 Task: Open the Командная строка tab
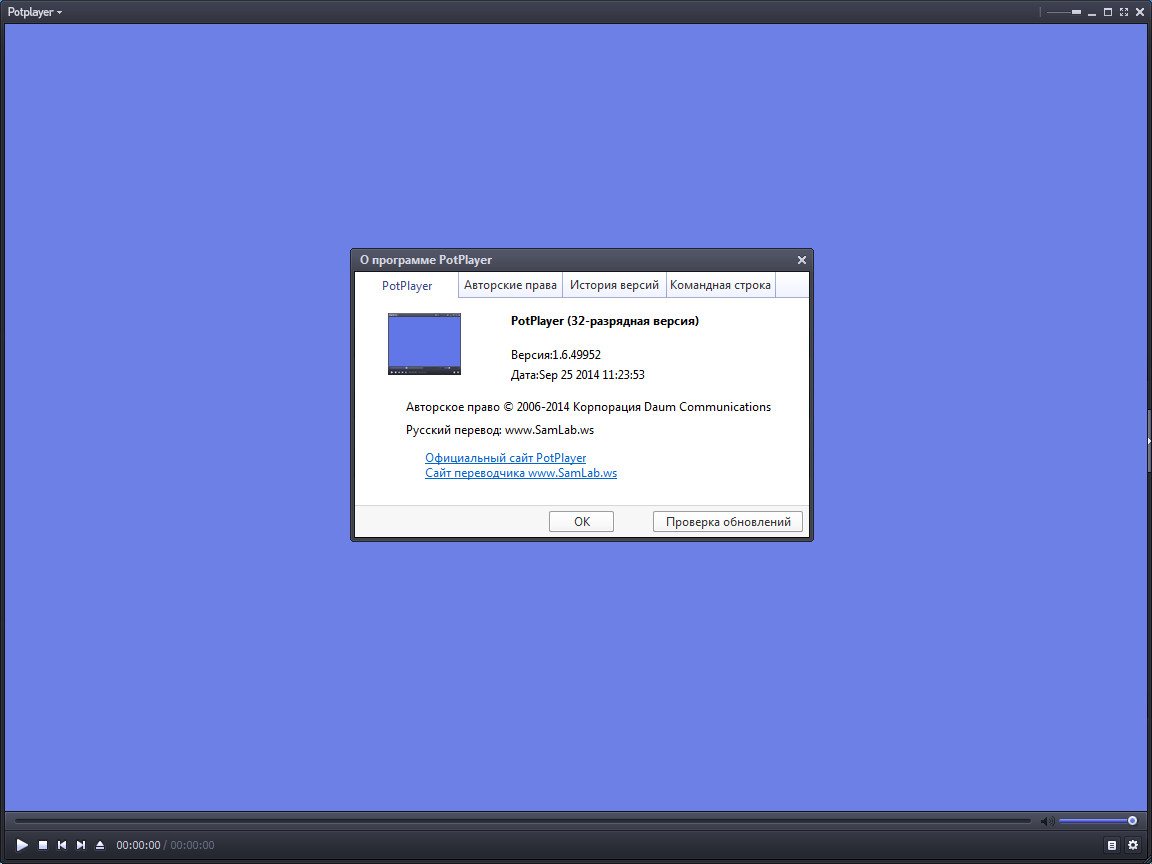point(720,285)
